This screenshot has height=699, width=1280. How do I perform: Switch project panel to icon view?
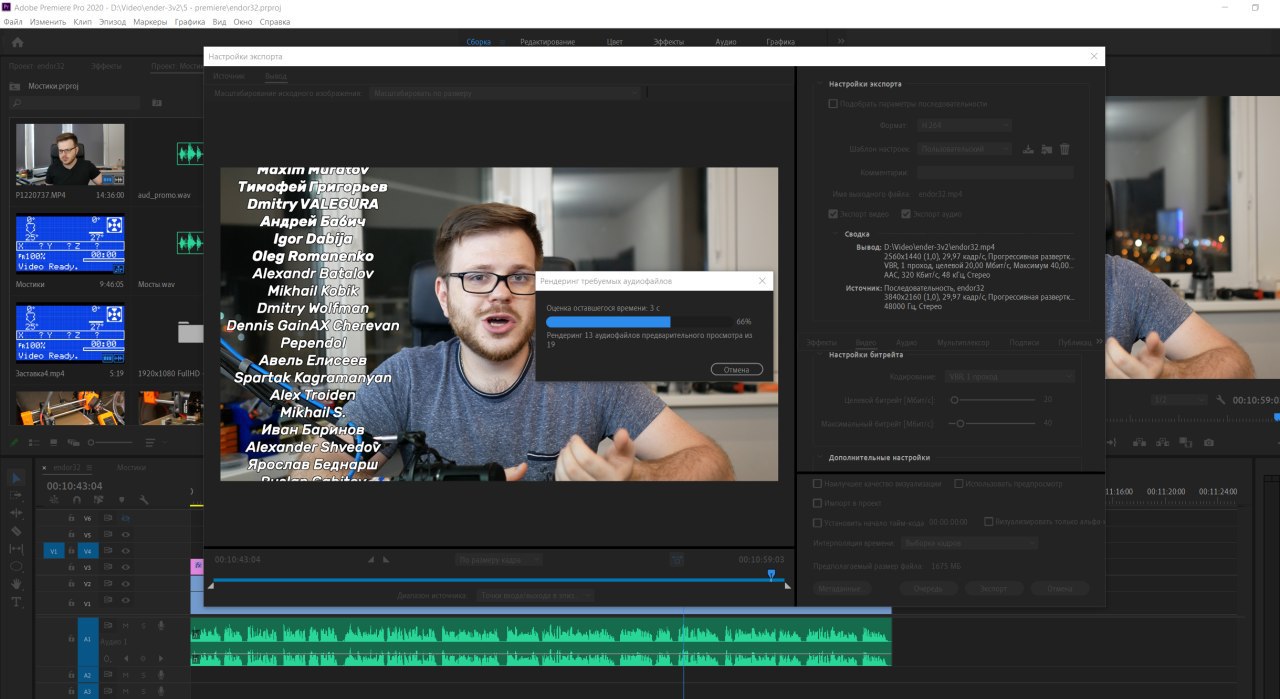[54, 442]
